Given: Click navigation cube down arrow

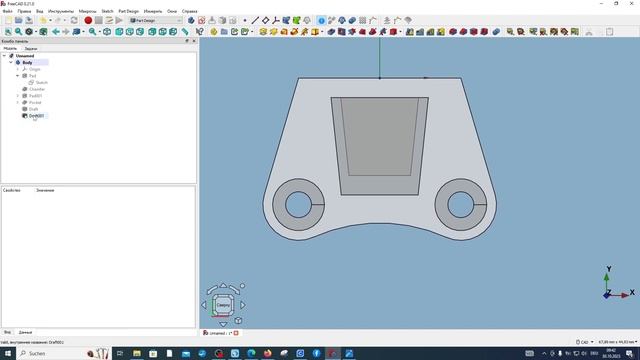Looking at the screenshot, I should pos(223,324).
